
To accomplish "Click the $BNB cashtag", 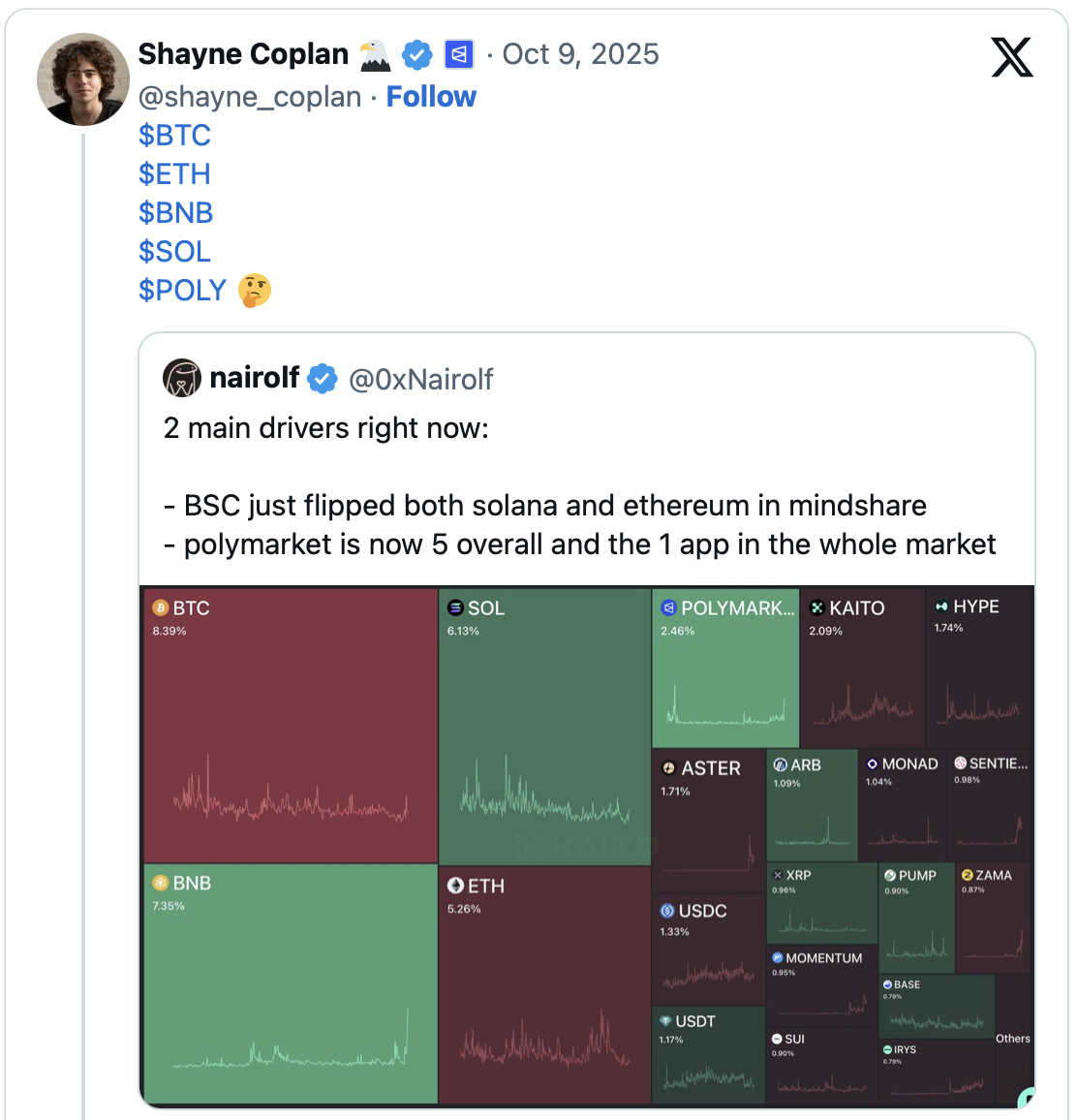I will (175, 213).
